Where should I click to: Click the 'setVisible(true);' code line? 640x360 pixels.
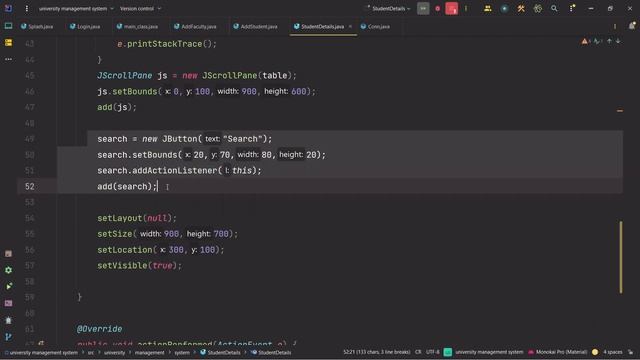pos(140,266)
